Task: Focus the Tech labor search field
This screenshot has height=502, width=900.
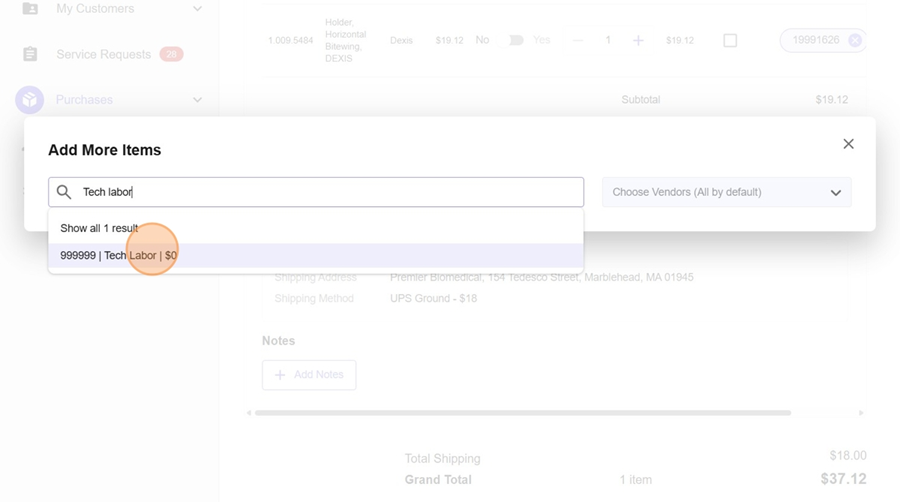Action: 330,192
